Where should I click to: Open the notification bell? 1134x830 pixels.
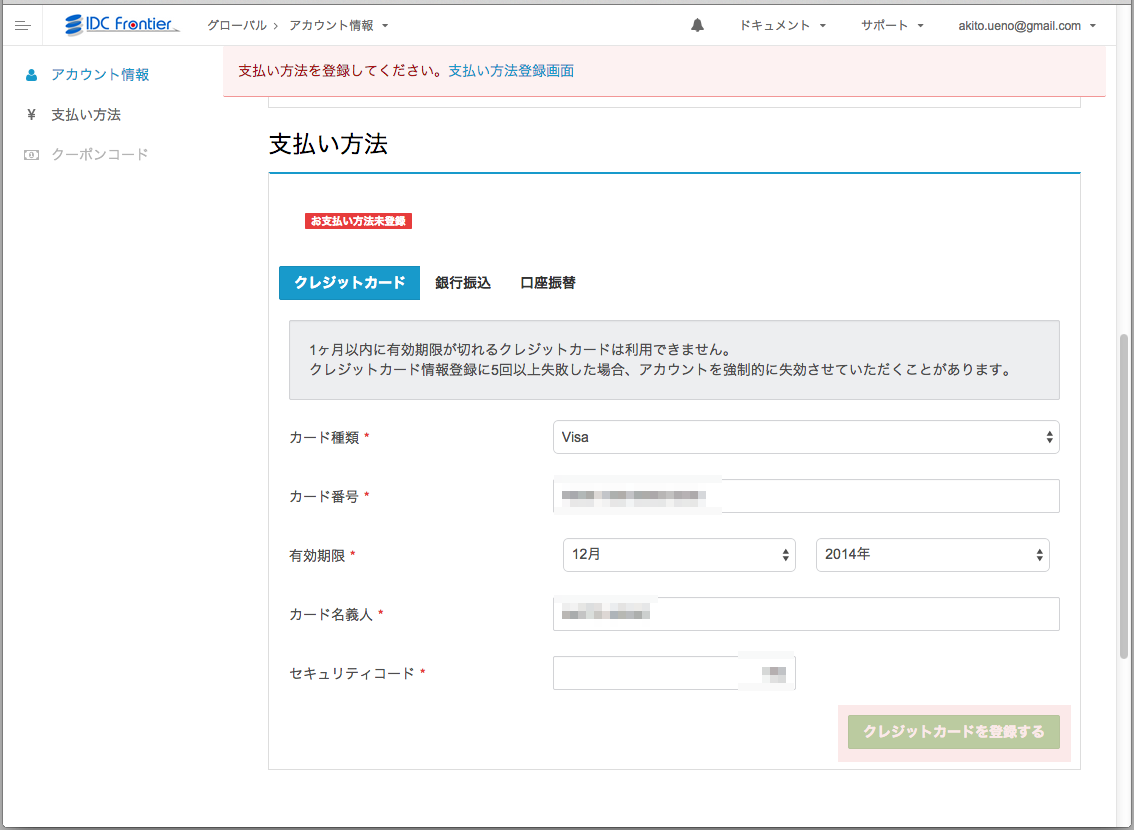(x=697, y=24)
